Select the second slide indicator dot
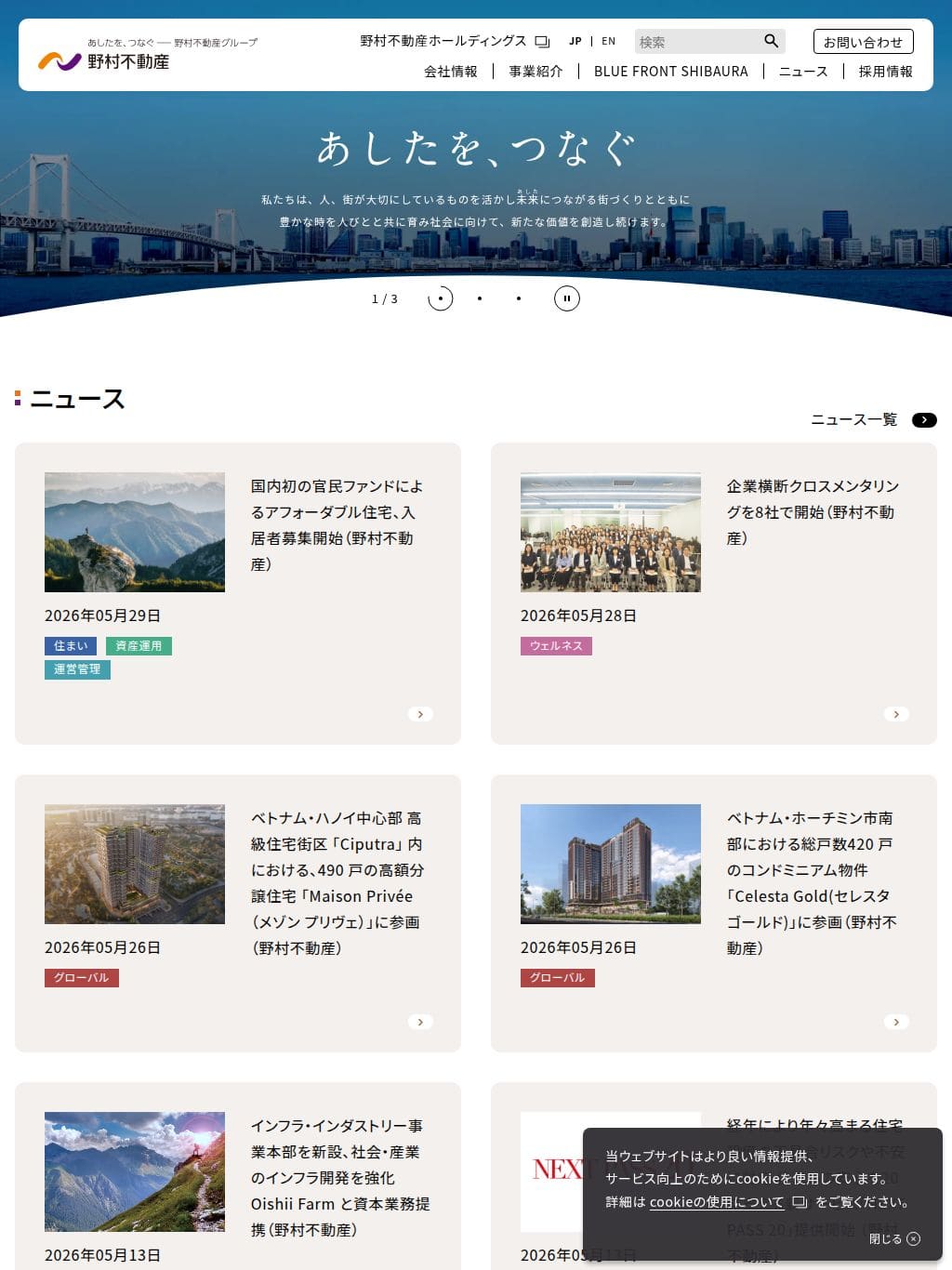 coord(480,298)
